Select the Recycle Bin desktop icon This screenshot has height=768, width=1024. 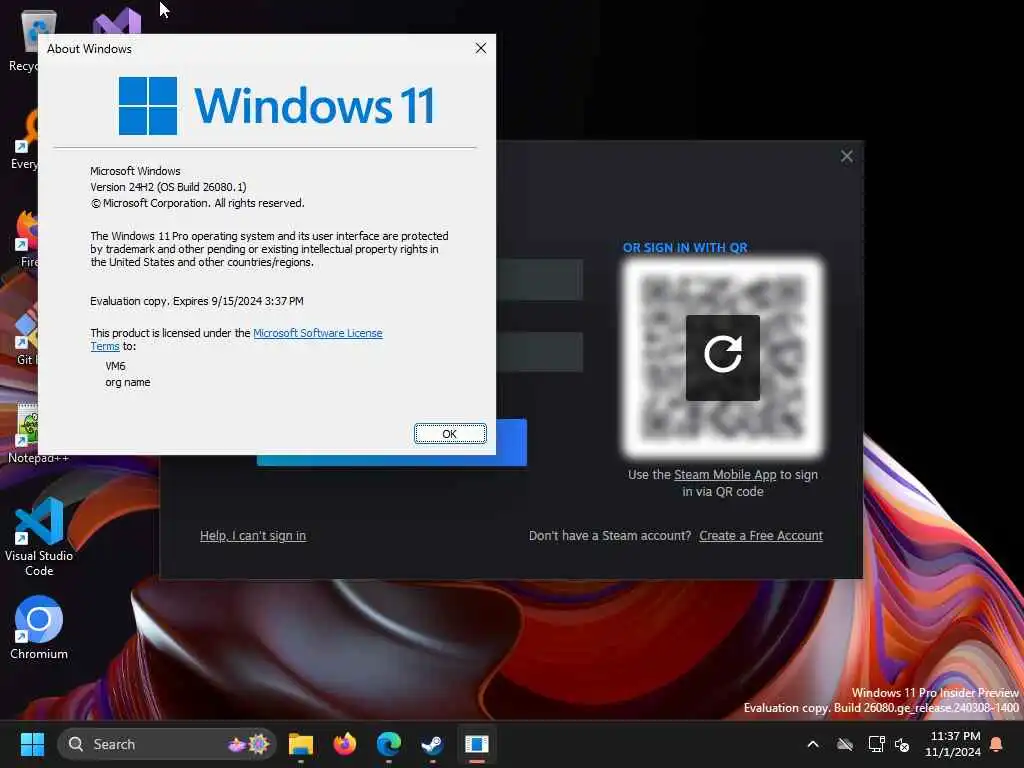(x=24, y=40)
